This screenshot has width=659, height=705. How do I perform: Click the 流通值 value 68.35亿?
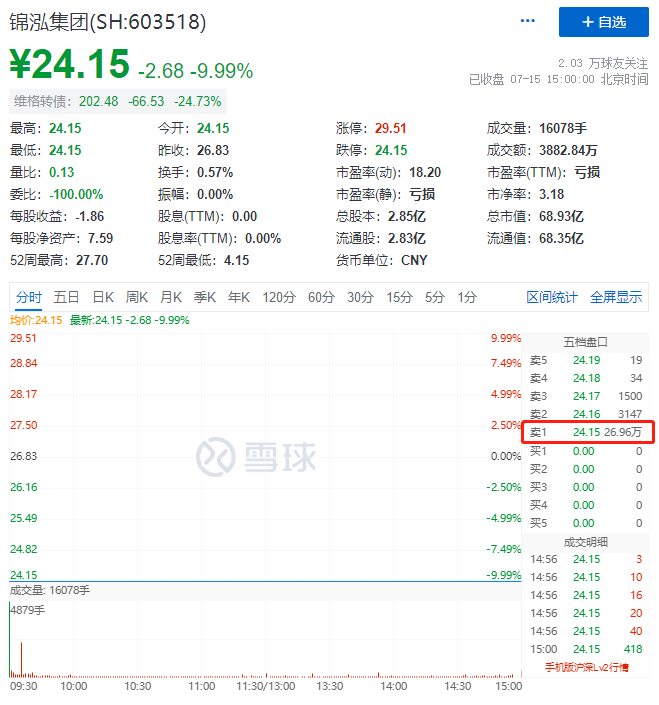(x=561, y=238)
